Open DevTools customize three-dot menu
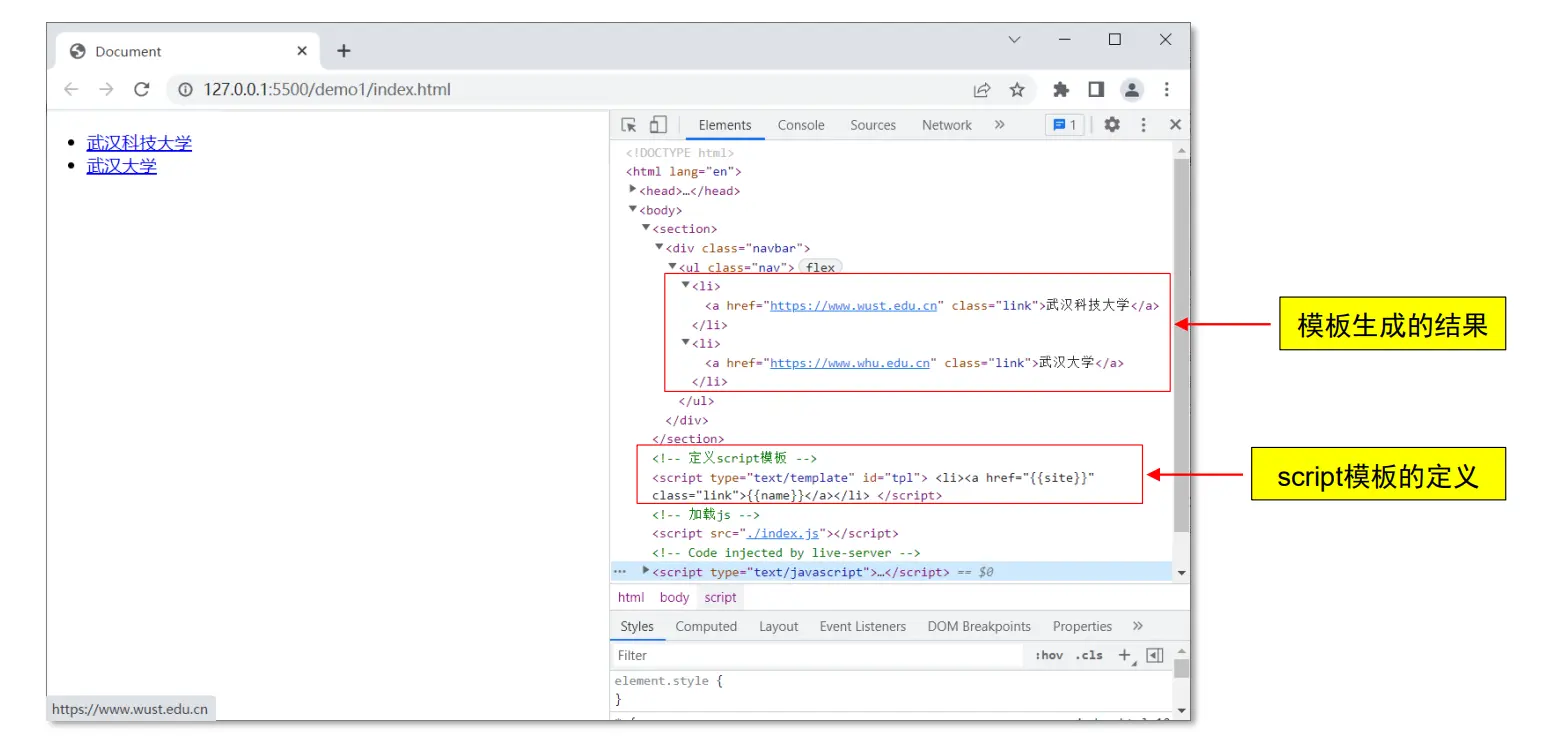The height and width of the screenshot is (743, 1542). (1144, 125)
